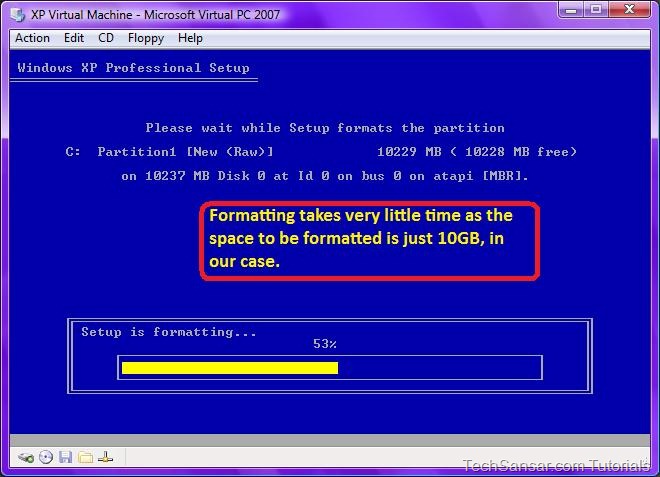660x477 pixels.
Task: Click the 53% progress label
Action: tap(325, 344)
